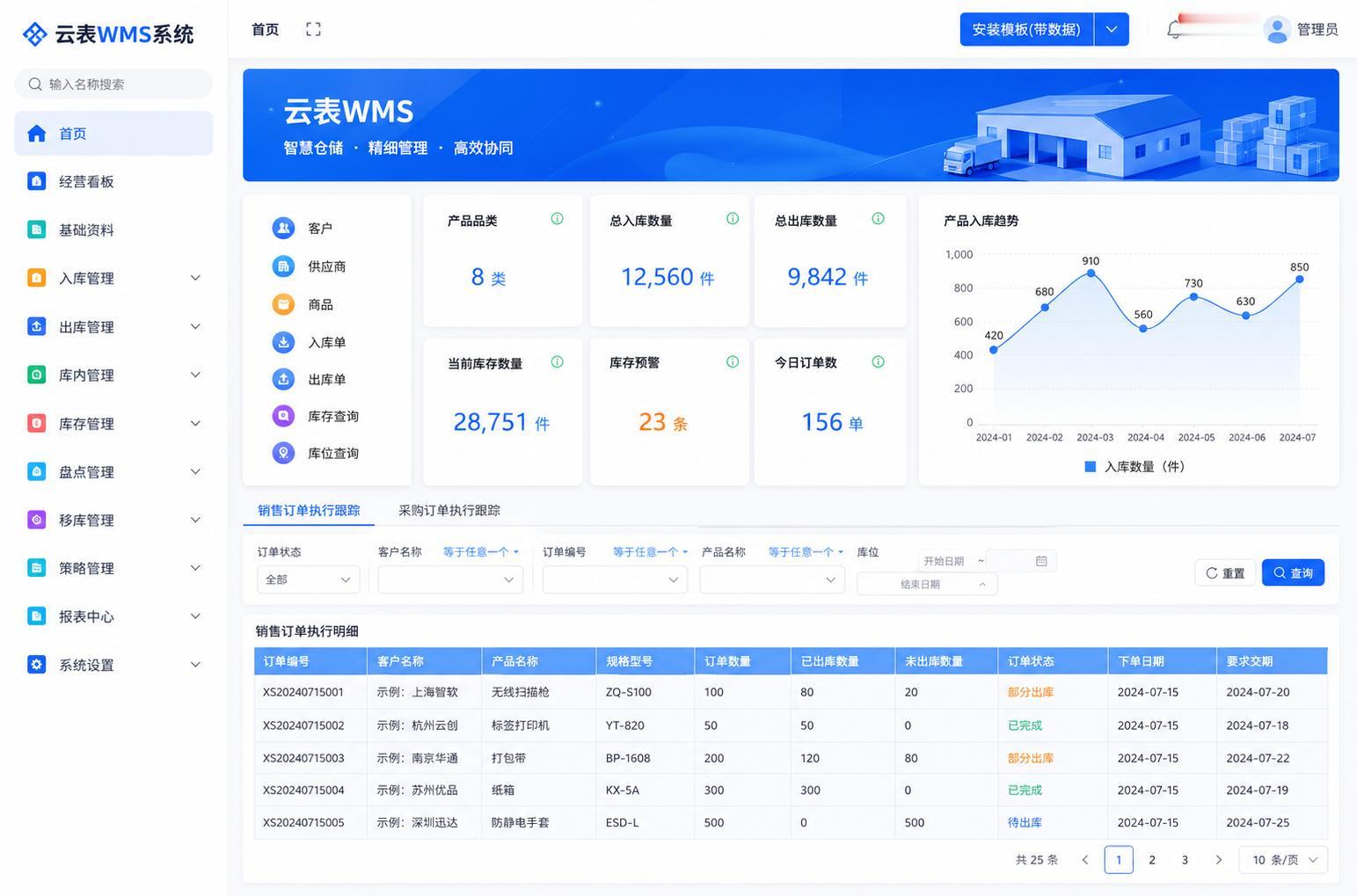Click the 库内管理 green sidebar icon
The image size is (1357, 896).
[37, 375]
